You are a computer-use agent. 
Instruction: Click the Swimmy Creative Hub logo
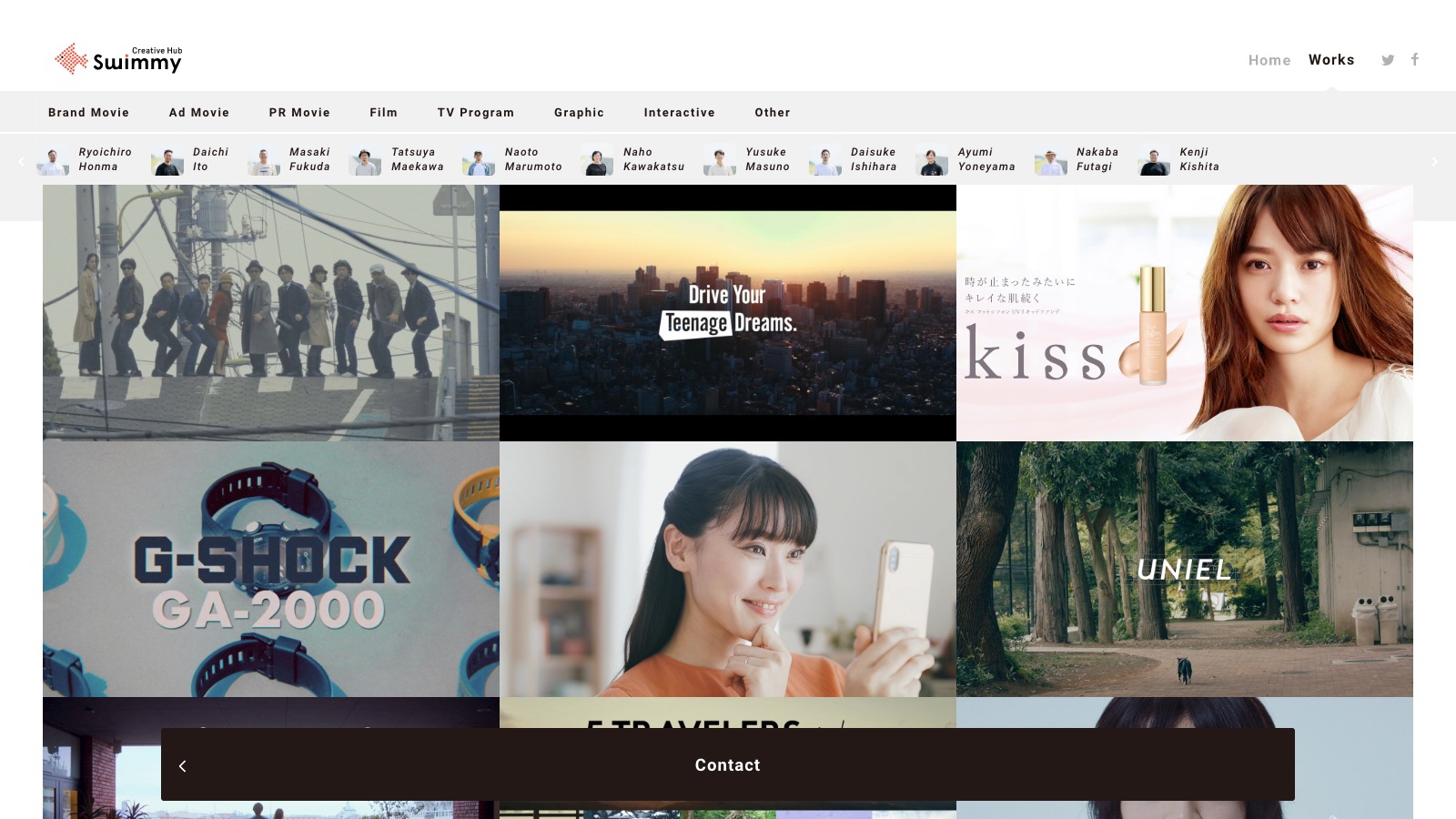(118, 59)
